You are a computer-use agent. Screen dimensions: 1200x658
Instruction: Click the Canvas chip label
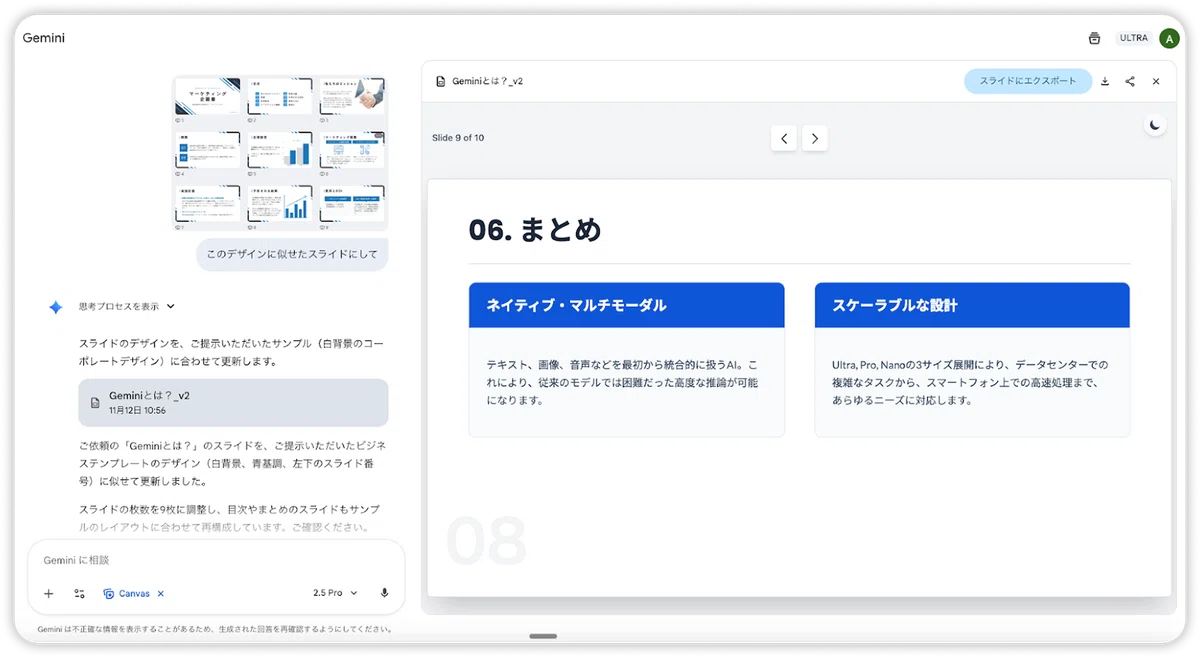coord(134,593)
